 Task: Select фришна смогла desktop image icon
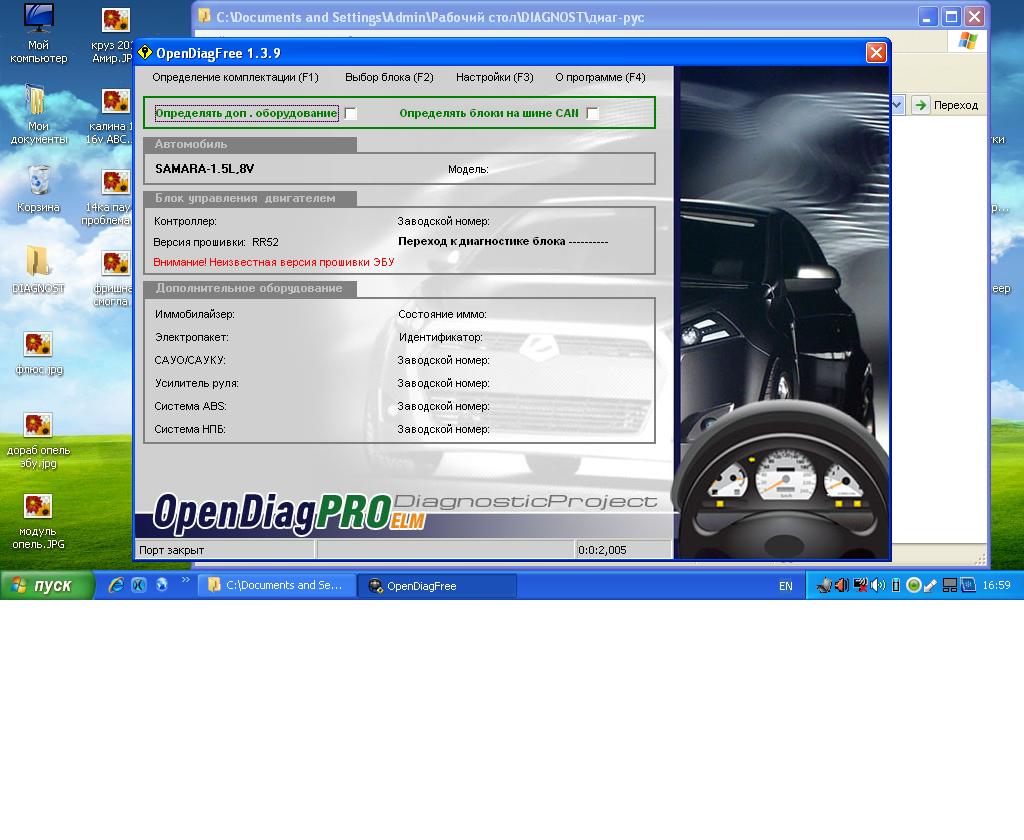(114, 277)
